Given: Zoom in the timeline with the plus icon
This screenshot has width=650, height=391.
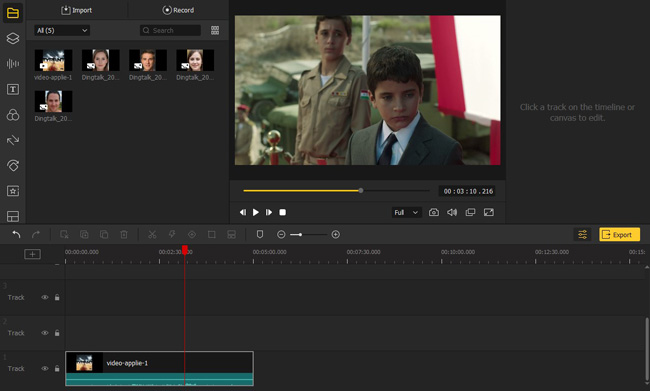Looking at the screenshot, I should pos(336,235).
